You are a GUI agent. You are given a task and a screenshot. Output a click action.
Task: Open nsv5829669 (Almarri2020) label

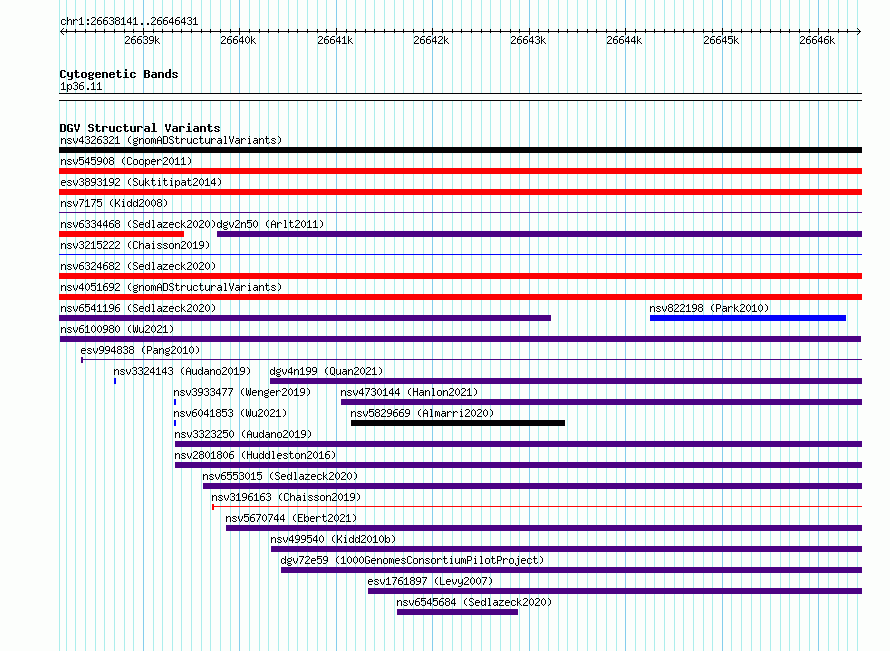click(x=422, y=413)
